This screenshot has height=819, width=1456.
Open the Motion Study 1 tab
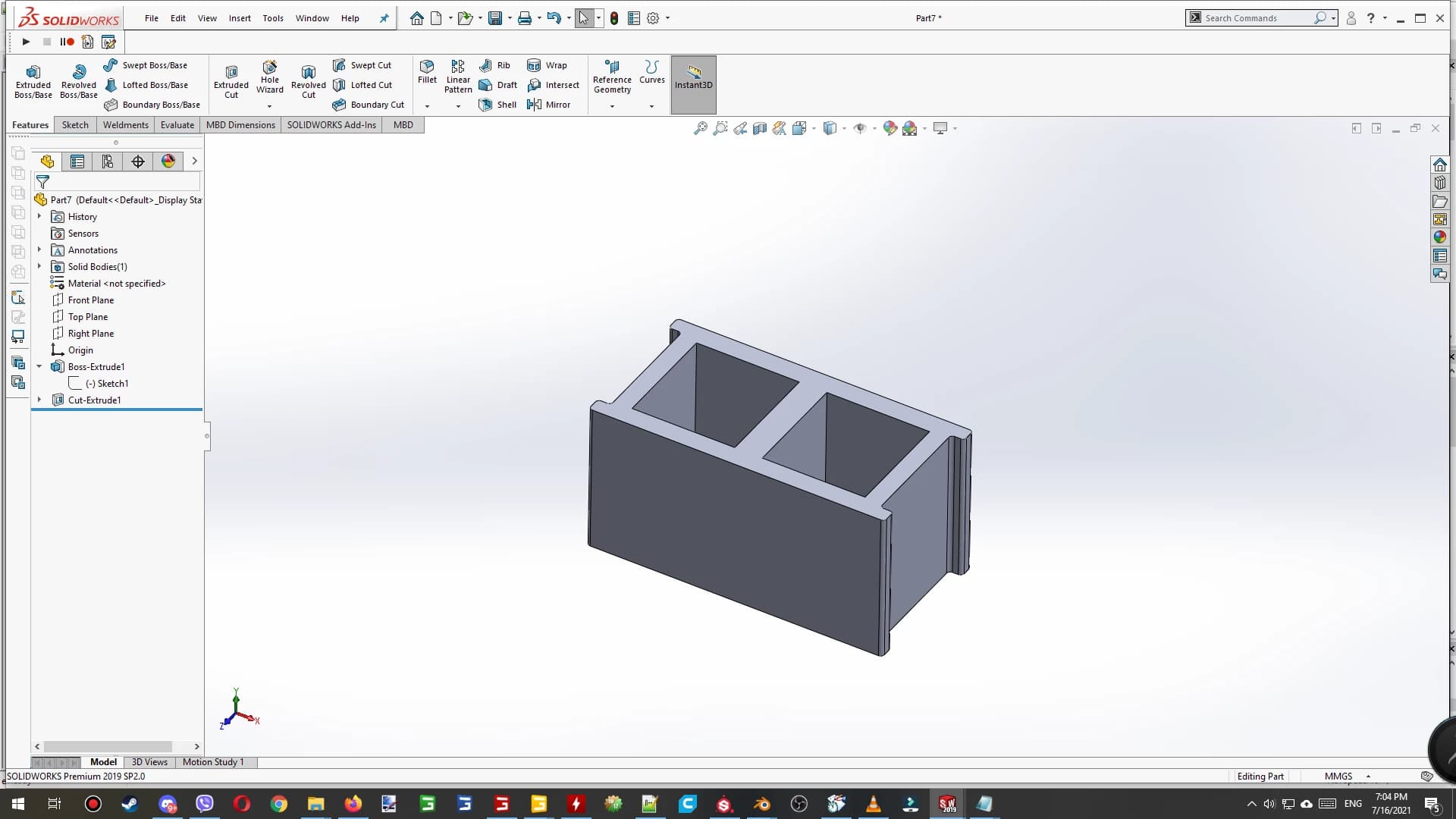(213, 762)
